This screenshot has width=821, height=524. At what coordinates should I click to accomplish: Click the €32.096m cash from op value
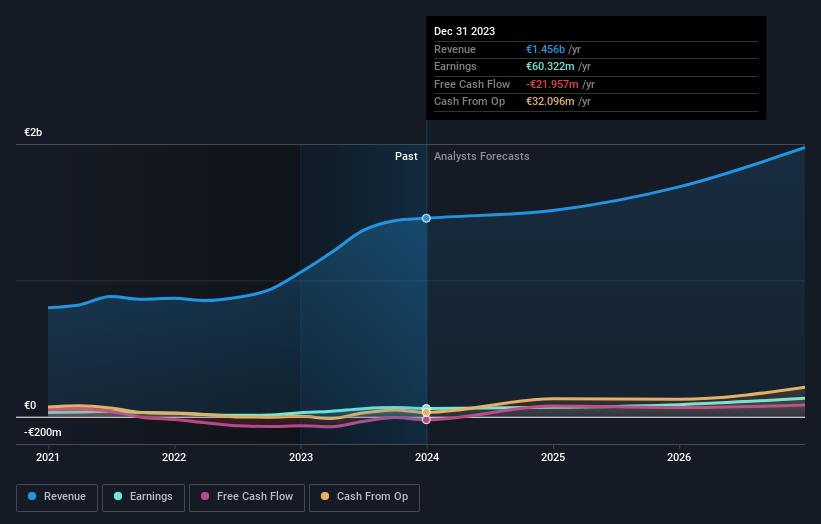coord(550,102)
